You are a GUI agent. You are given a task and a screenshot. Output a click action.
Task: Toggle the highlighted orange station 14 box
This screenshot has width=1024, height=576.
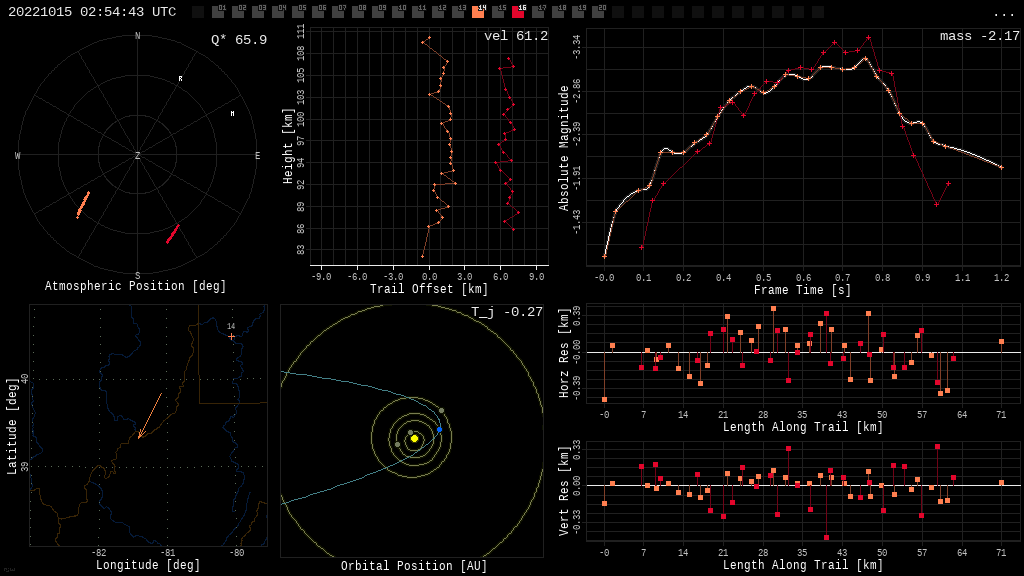click(479, 12)
